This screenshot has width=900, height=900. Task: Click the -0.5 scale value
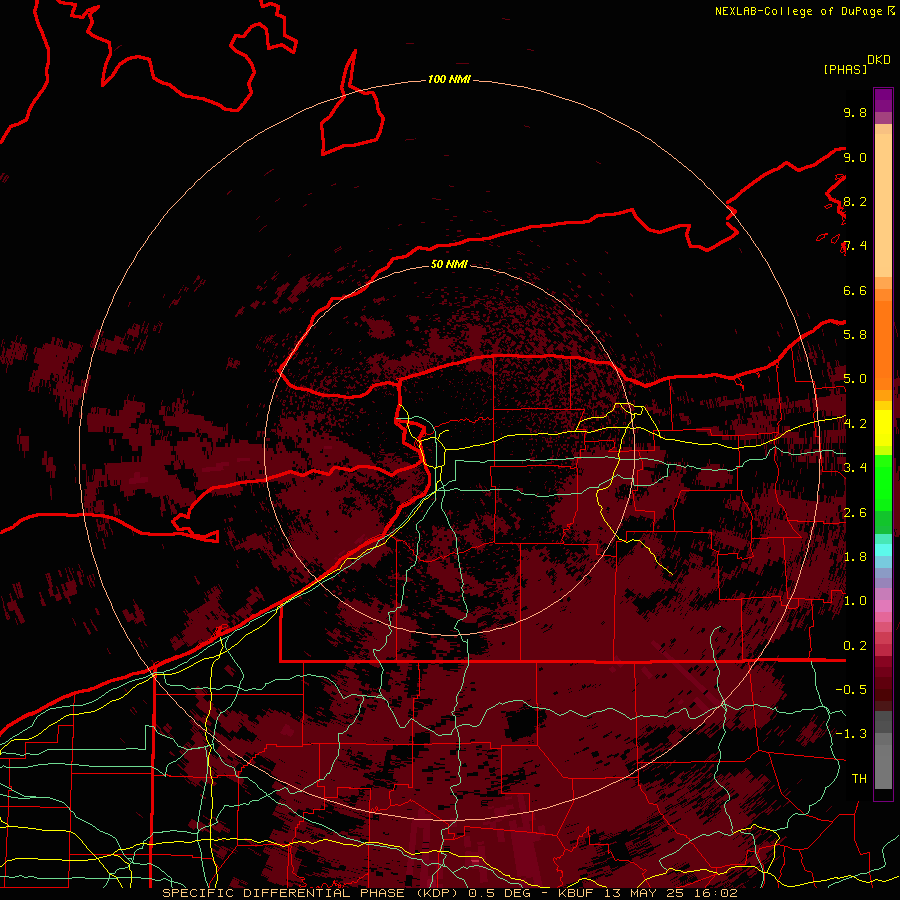click(x=851, y=690)
